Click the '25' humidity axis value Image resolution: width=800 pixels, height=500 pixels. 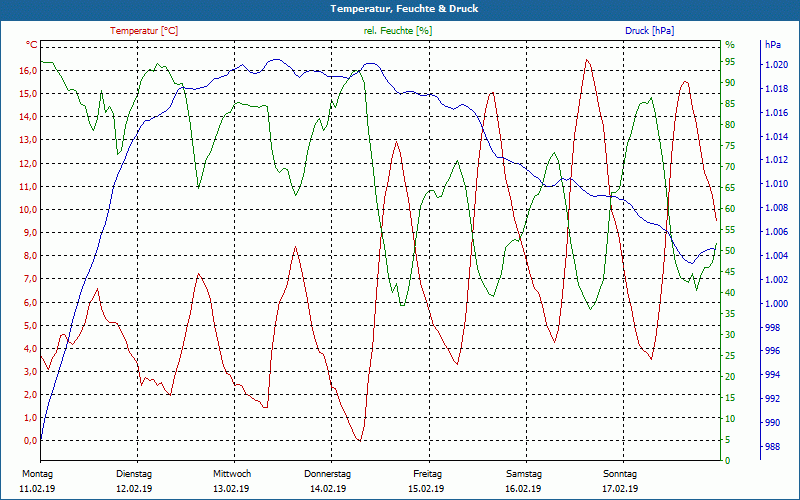pyautogui.click(x=730, y=356)
